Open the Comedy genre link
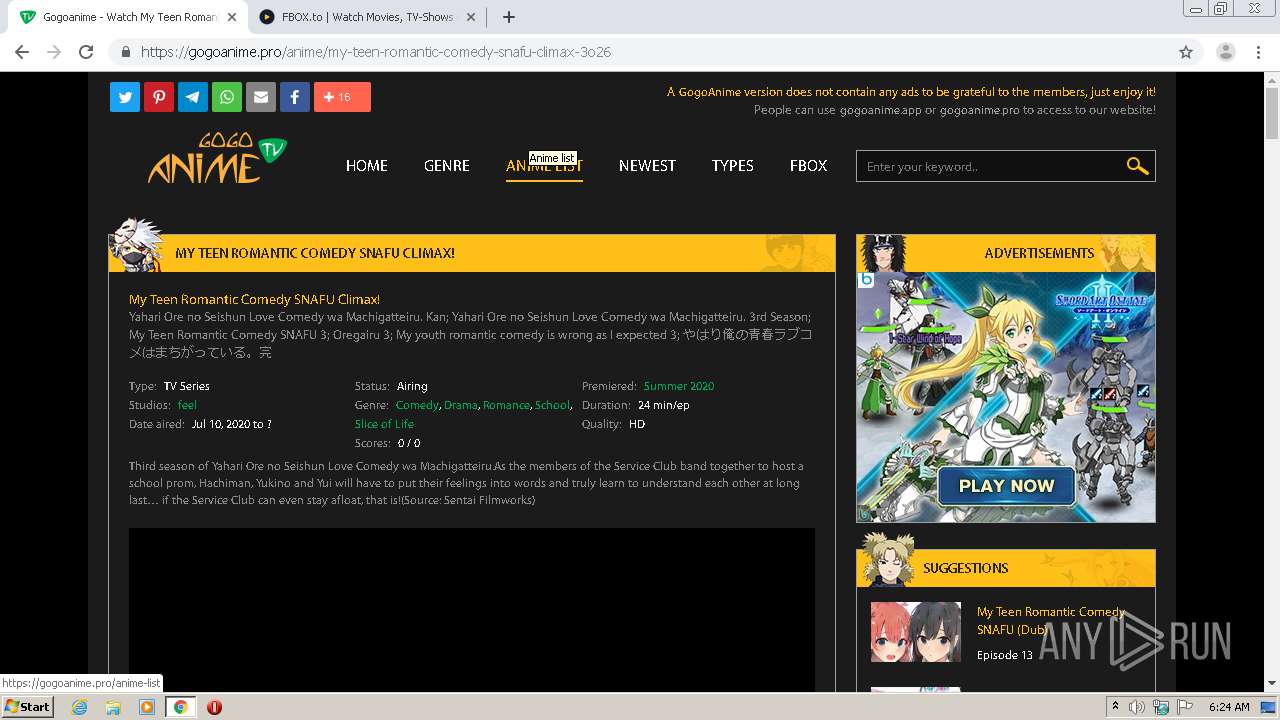Viewport: 1280px width, 720px height. point(417,405)
